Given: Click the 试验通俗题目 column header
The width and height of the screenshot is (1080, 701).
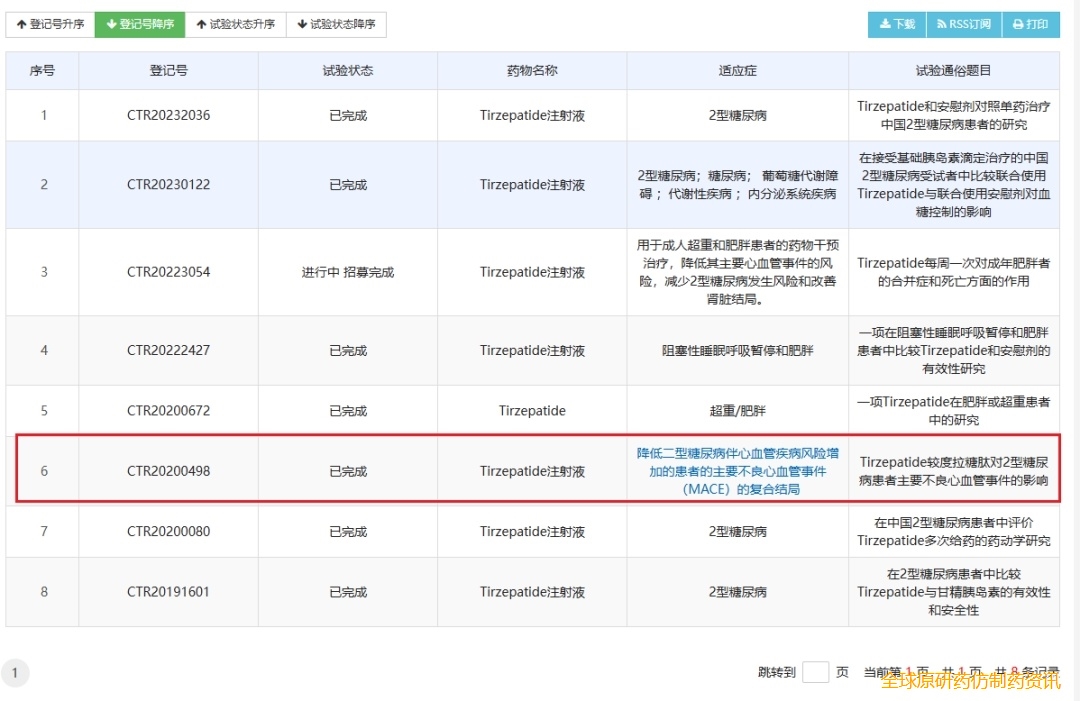Looking at the screenshot, I should pos(953,71).
